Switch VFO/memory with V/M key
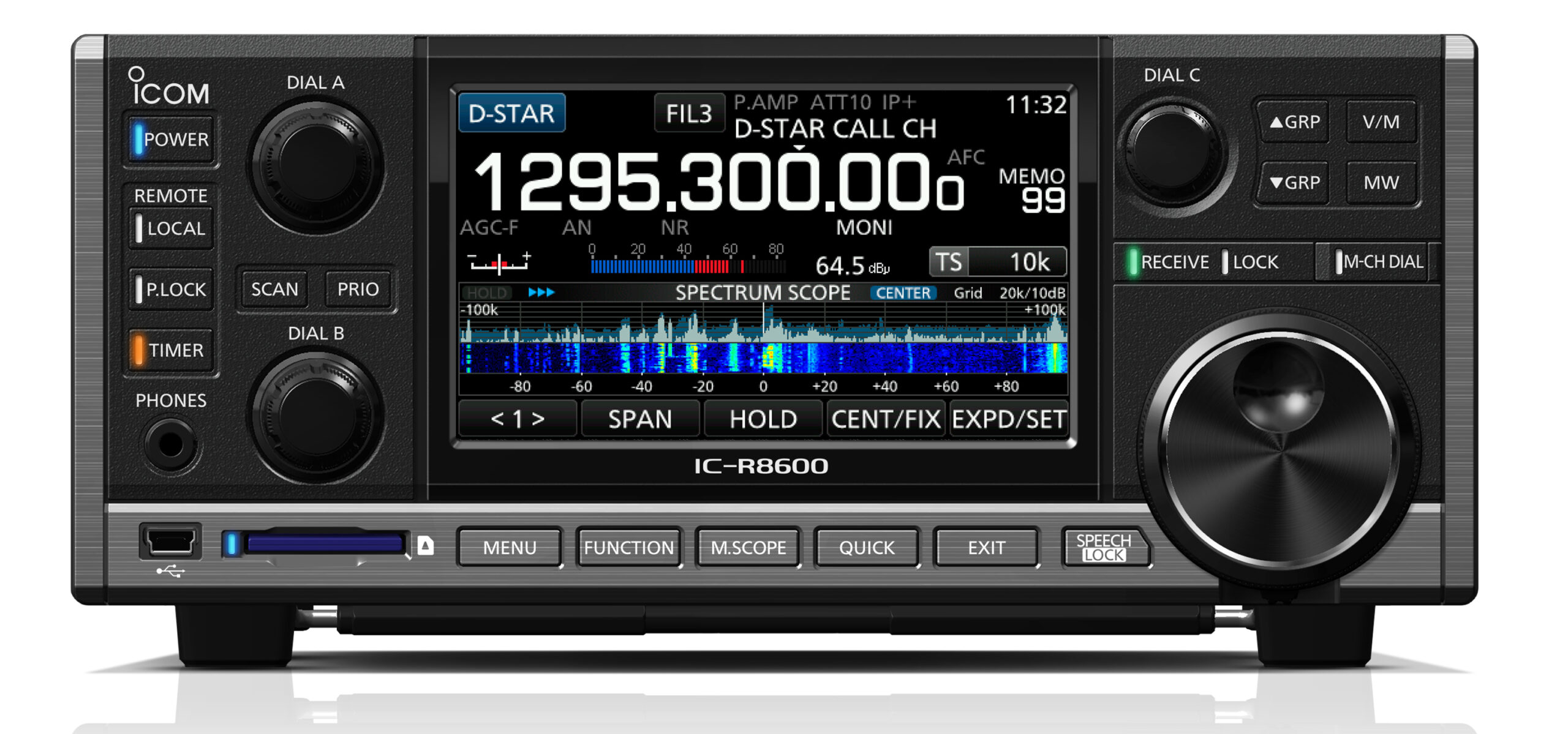 click(1381, 122)
